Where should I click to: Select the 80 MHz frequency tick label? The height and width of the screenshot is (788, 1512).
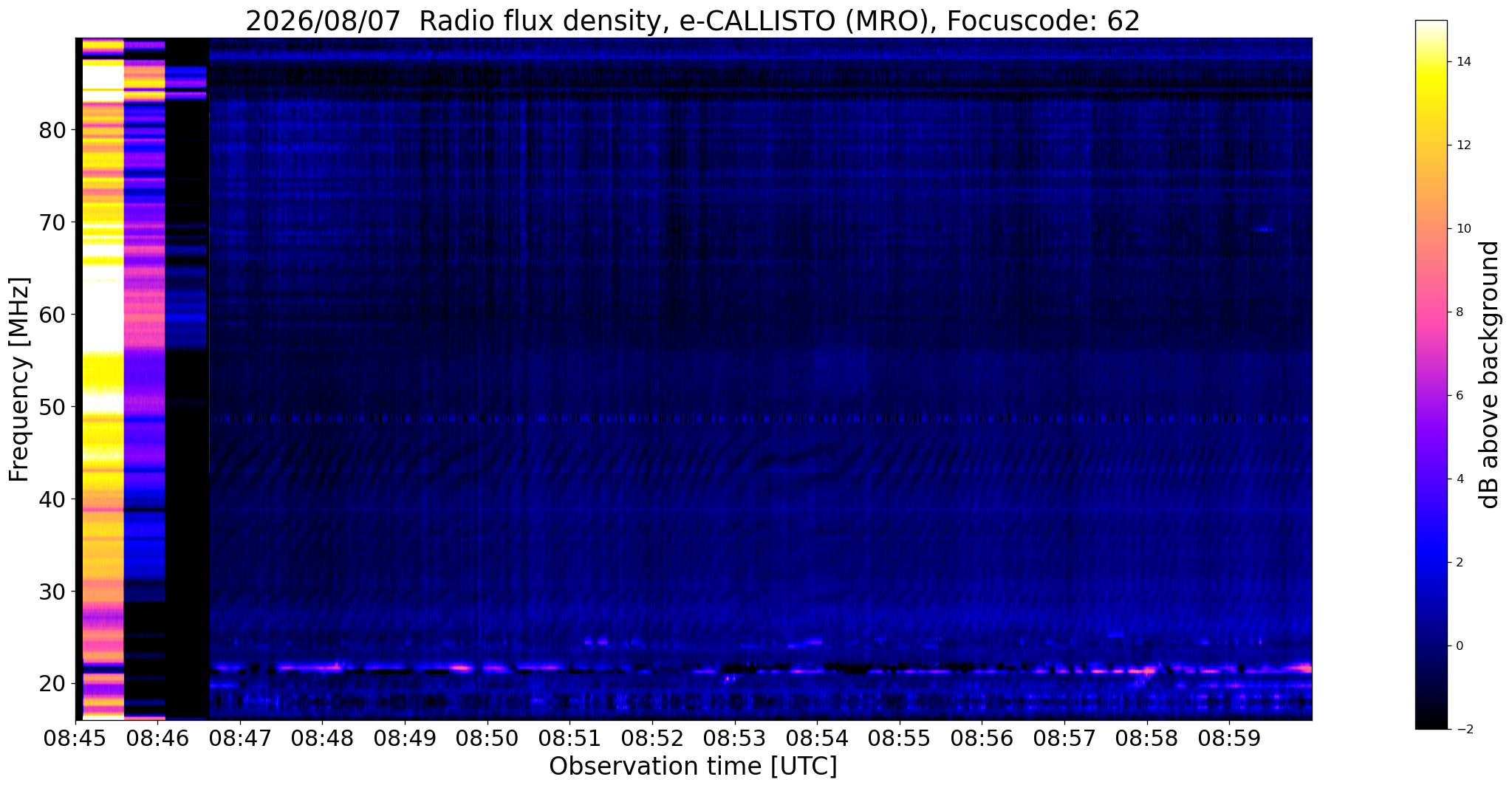pos(52,131)
